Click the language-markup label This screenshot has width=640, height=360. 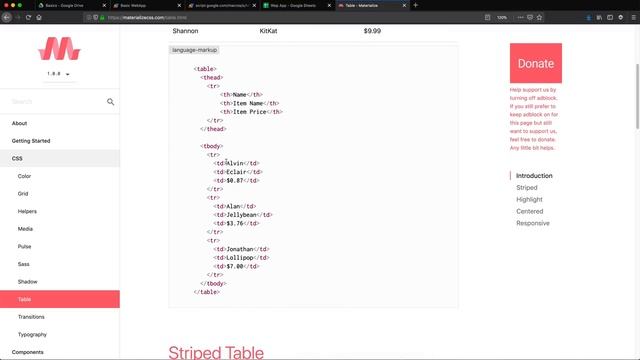[x=194, y=50]
